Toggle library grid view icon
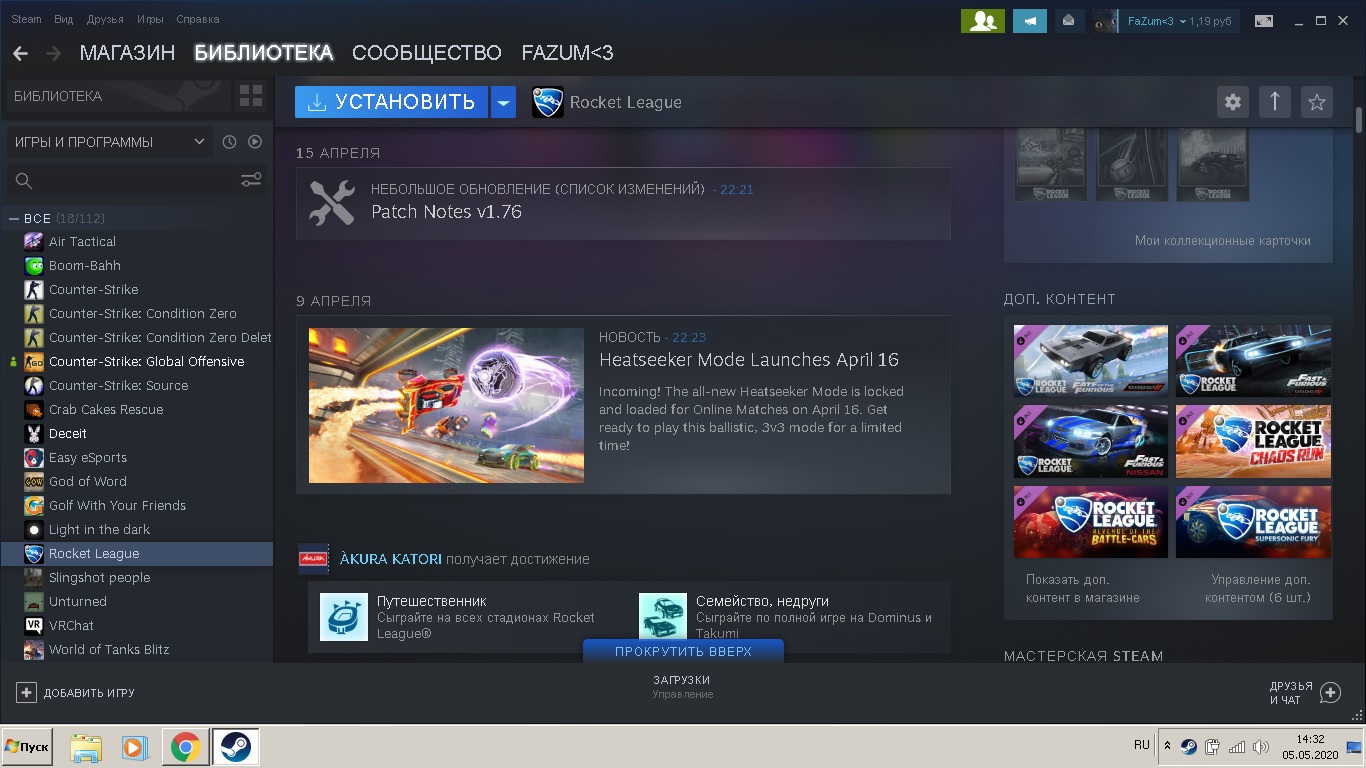This screenshot has width=1366, height=768. click(x=251, y=96)
